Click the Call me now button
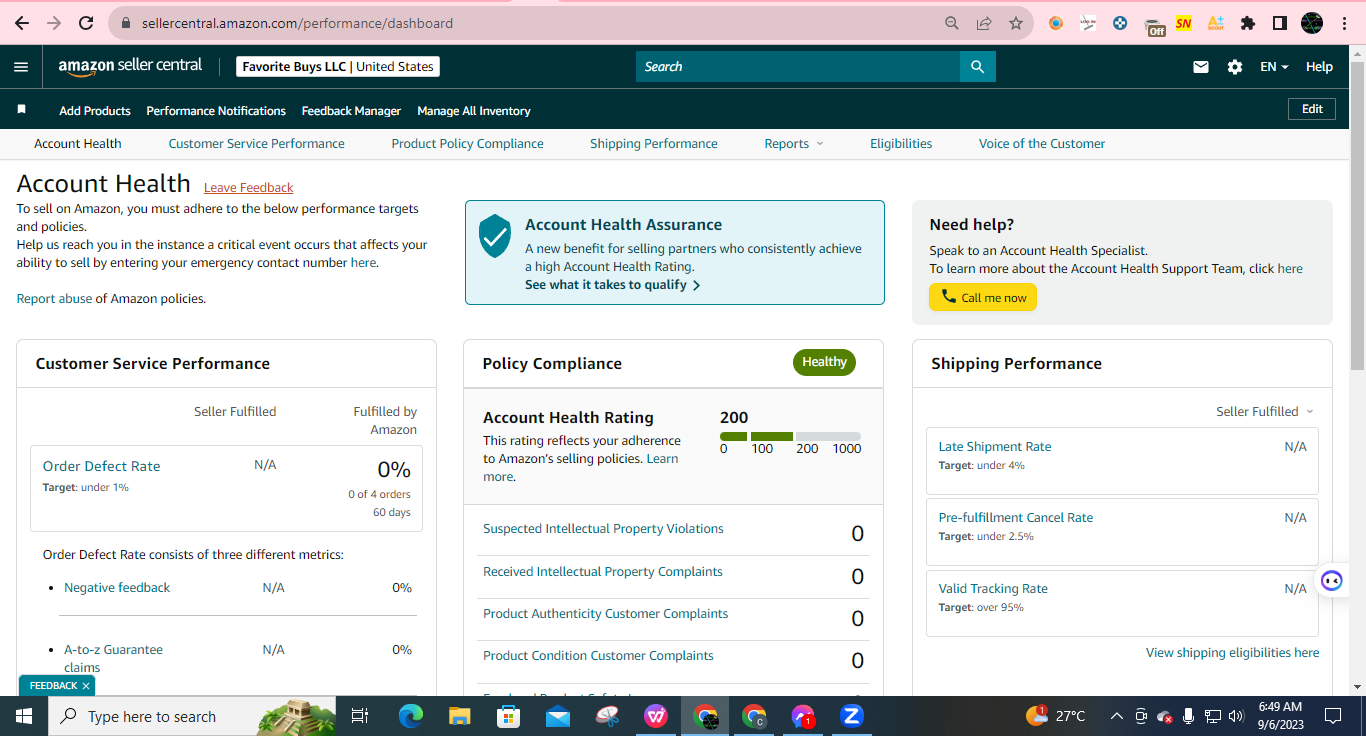The height and width of the screenshot is (736, 1366). point(983,297)
